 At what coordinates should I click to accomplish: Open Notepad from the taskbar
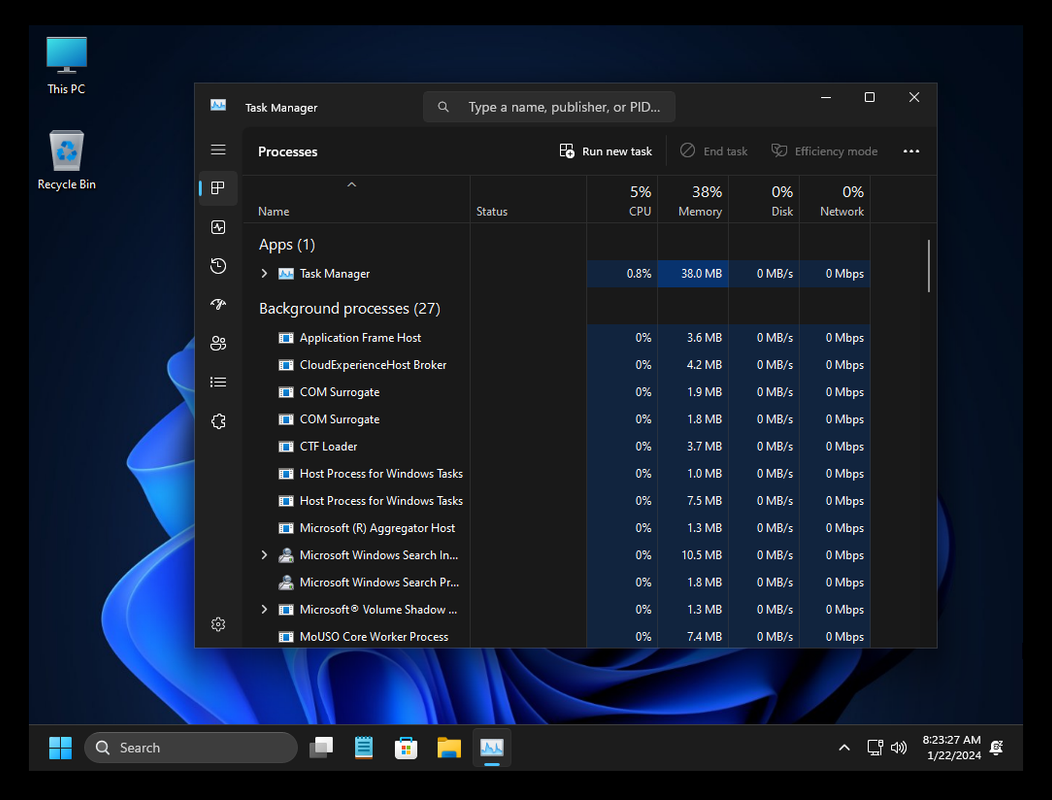coord(364,748)
